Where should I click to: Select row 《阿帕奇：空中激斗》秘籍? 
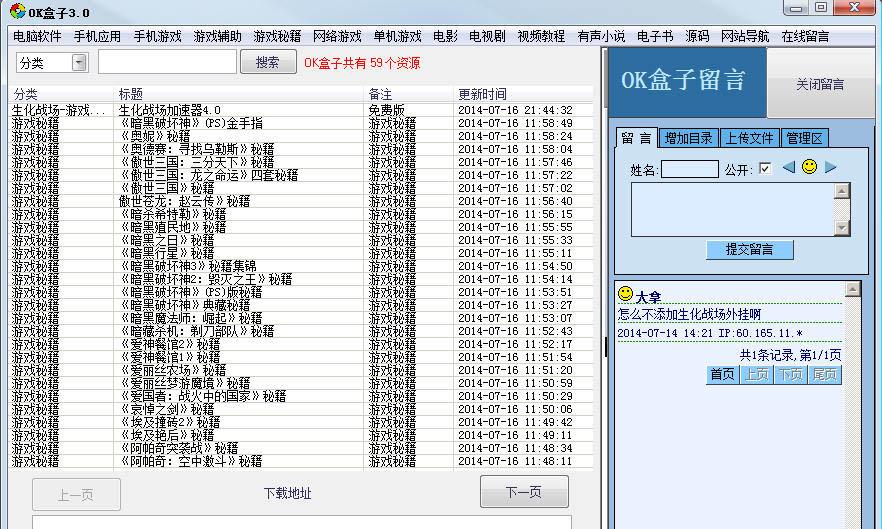301,461
